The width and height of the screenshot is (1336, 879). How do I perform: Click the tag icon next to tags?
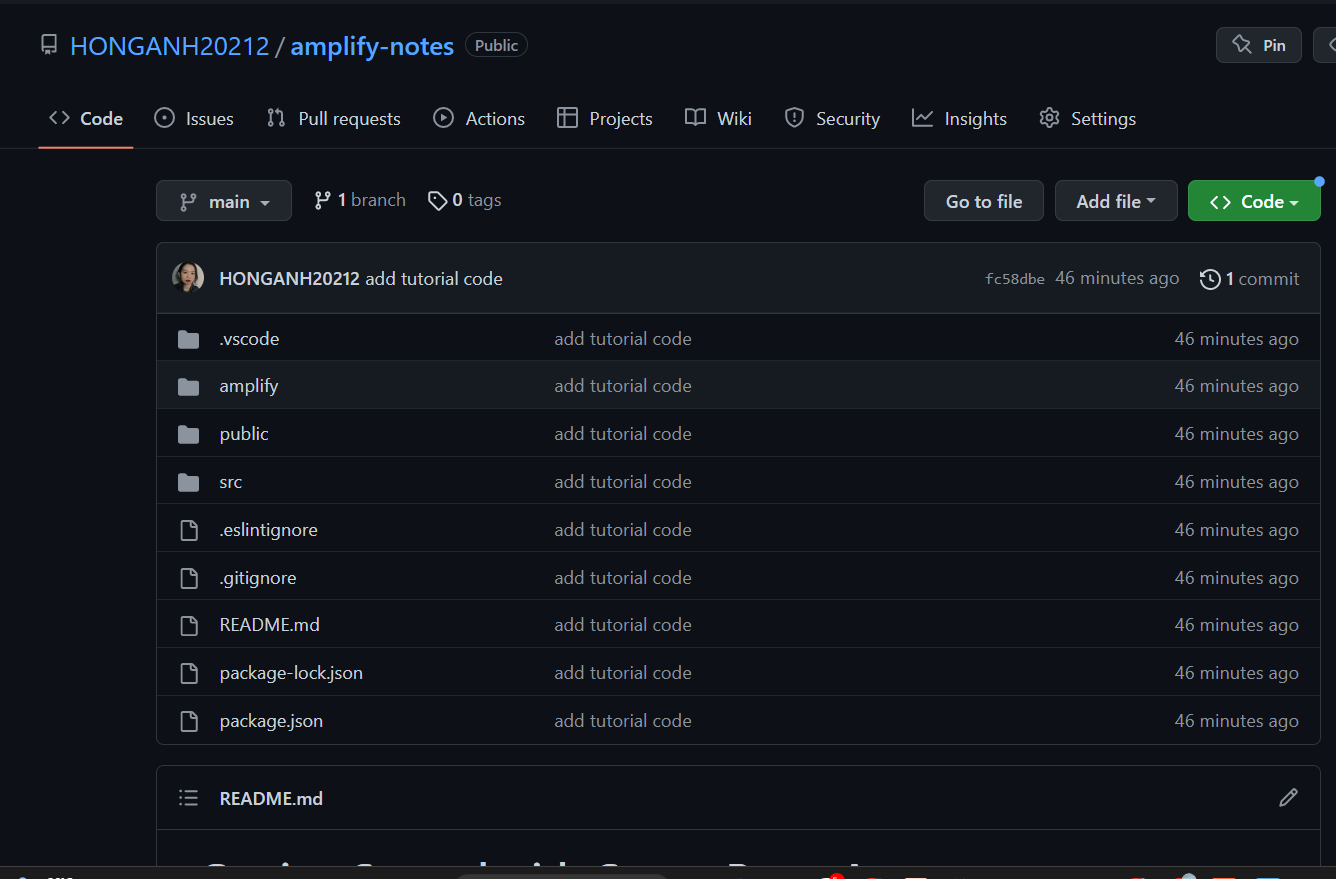tap(437, 201)
